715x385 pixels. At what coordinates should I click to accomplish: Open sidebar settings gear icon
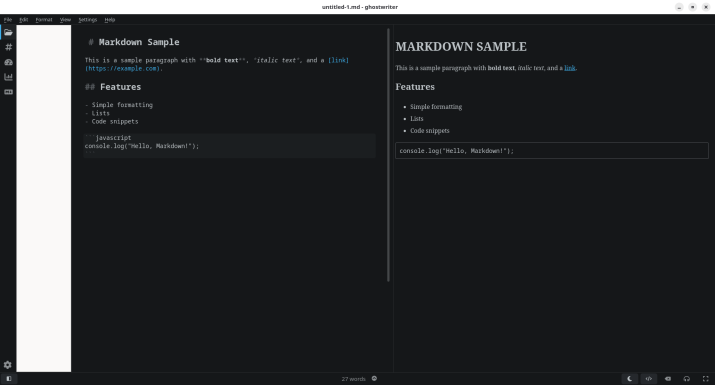click(x=8, y=365)
